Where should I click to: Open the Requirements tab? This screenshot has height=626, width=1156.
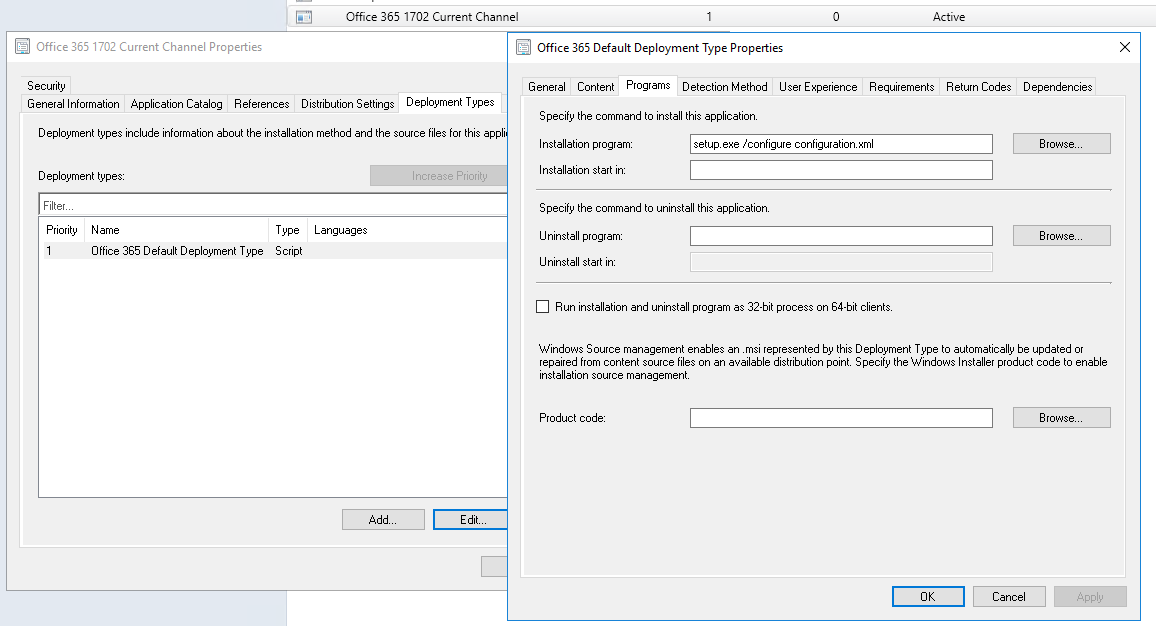902,87
